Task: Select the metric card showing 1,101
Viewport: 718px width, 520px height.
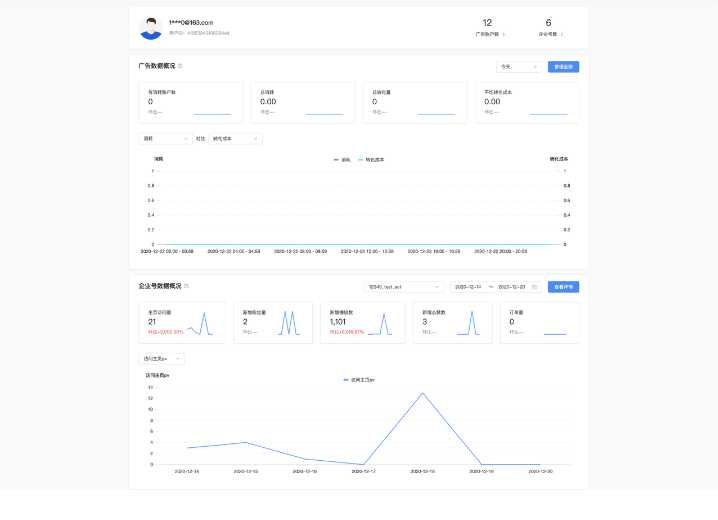Action: coord(357,323)
